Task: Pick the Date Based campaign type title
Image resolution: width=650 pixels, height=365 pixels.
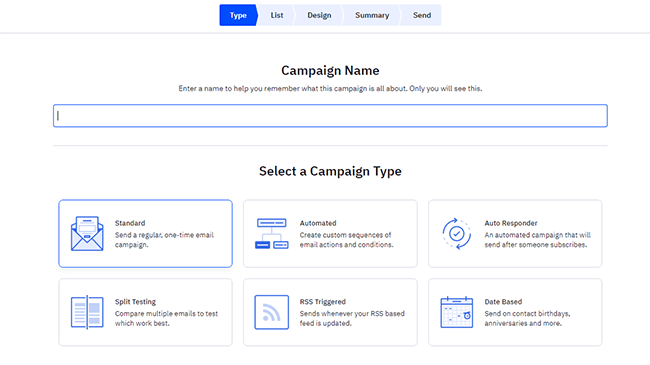Action: pos(503,302)
